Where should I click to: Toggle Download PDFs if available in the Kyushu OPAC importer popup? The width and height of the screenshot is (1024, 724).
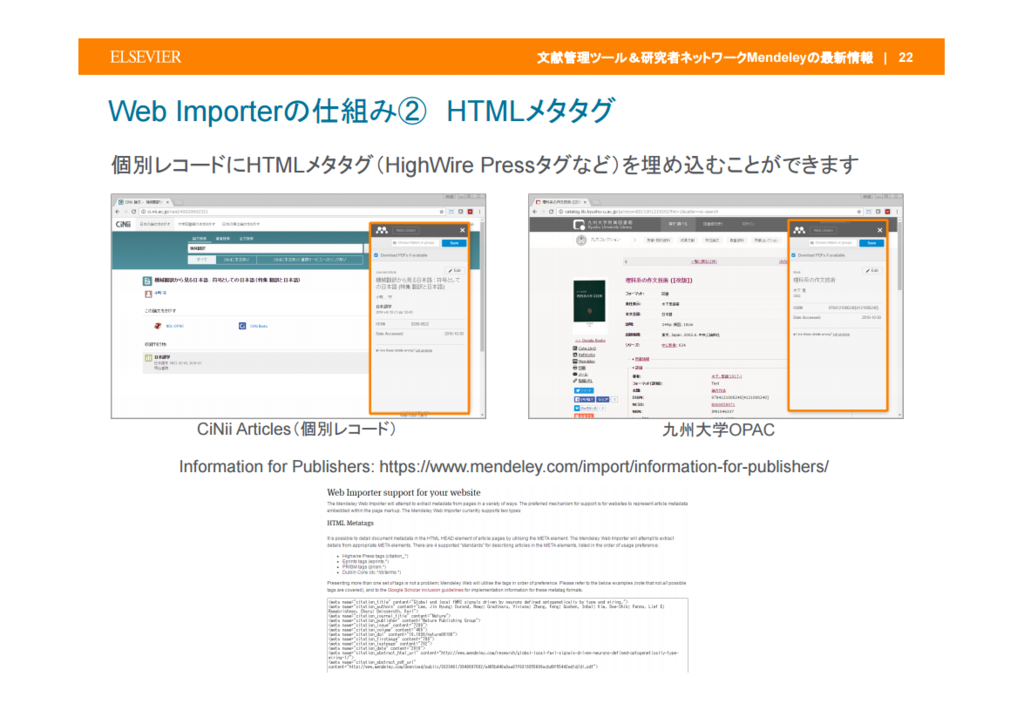click(793, 255)
